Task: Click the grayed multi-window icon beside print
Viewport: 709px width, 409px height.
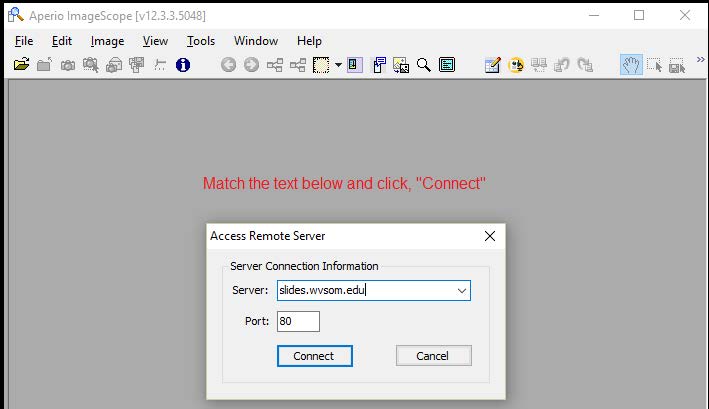Action: point(137,65)
